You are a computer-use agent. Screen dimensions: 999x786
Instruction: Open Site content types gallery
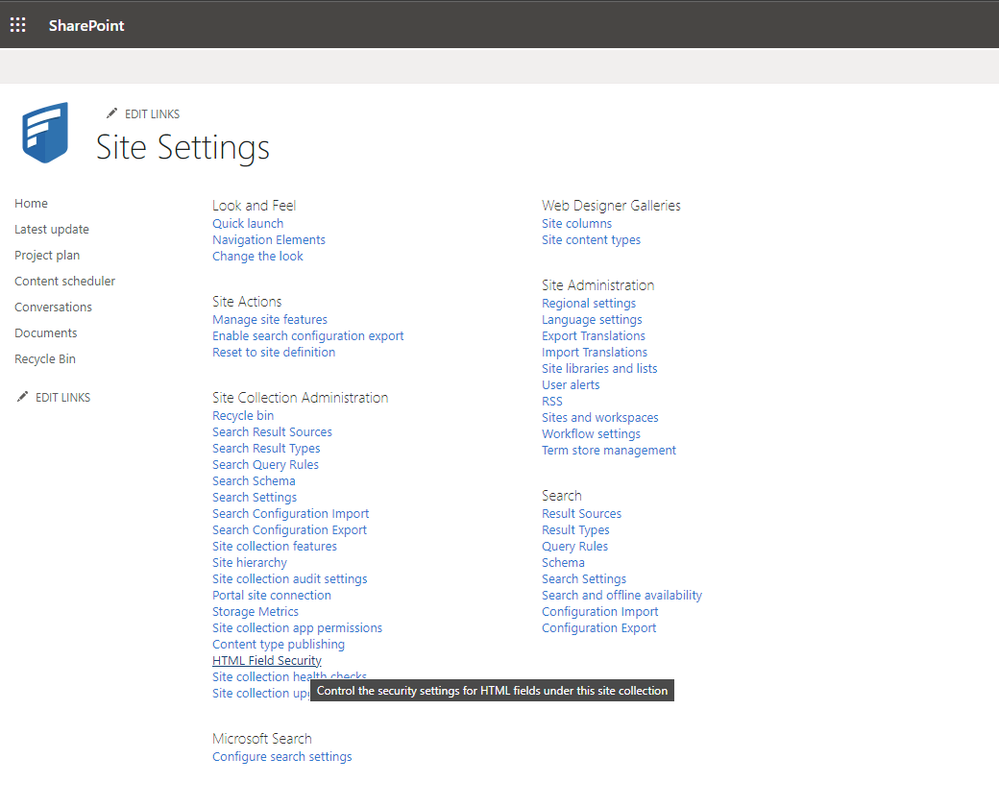tap(591, 240)
